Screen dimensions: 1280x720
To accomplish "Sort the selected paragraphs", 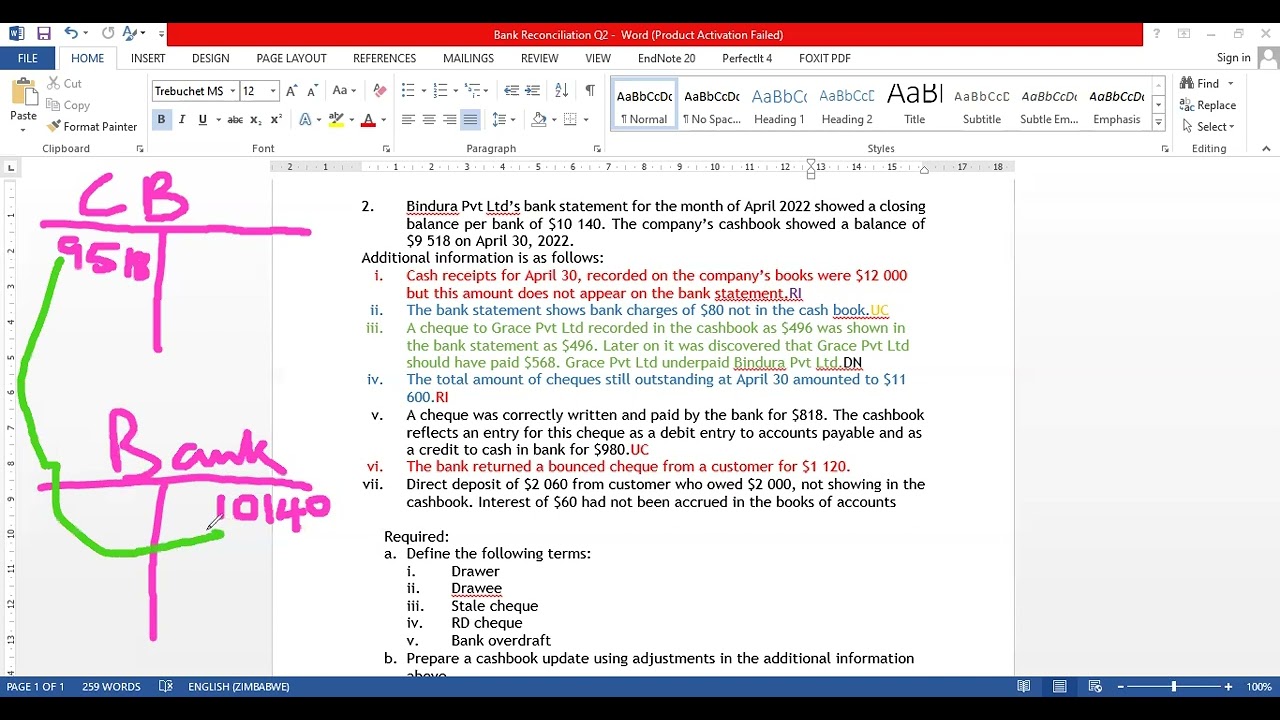I will [x=561, y=91].
